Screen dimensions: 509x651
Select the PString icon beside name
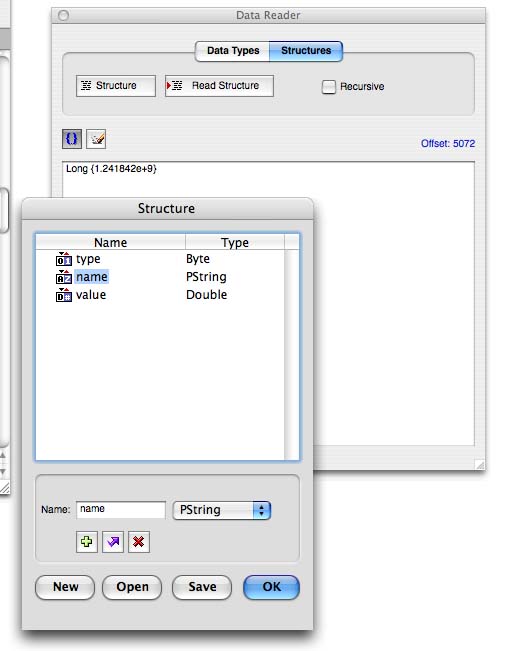tap(64, 277)
